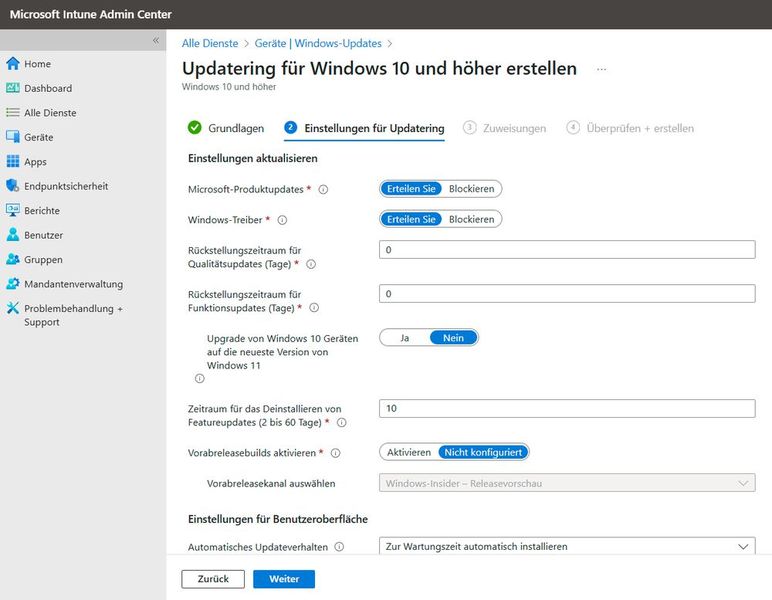
Task: Click the Zurück button
Action: click(213, 579)
